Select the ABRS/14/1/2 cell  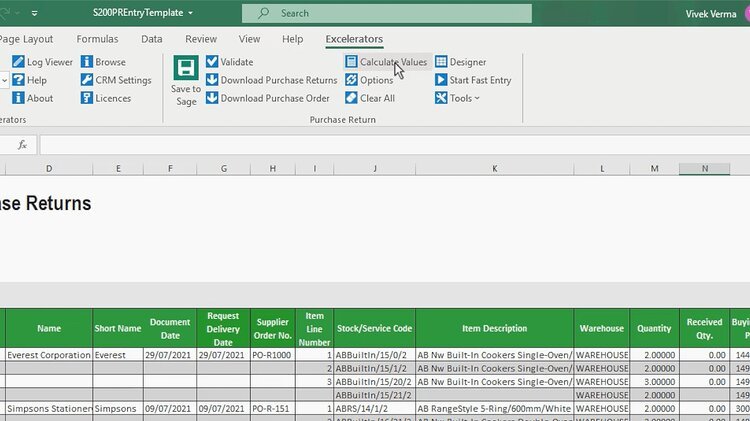click(x=375, y=409)
